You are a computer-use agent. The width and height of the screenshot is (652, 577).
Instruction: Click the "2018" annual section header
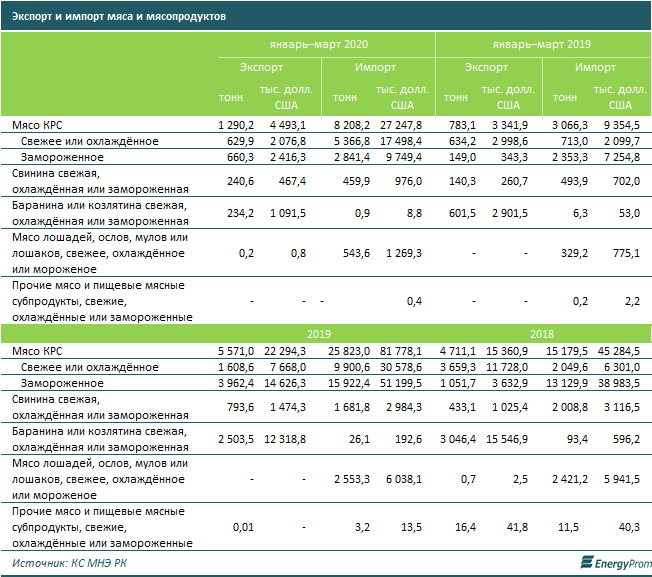pos(541,334)
